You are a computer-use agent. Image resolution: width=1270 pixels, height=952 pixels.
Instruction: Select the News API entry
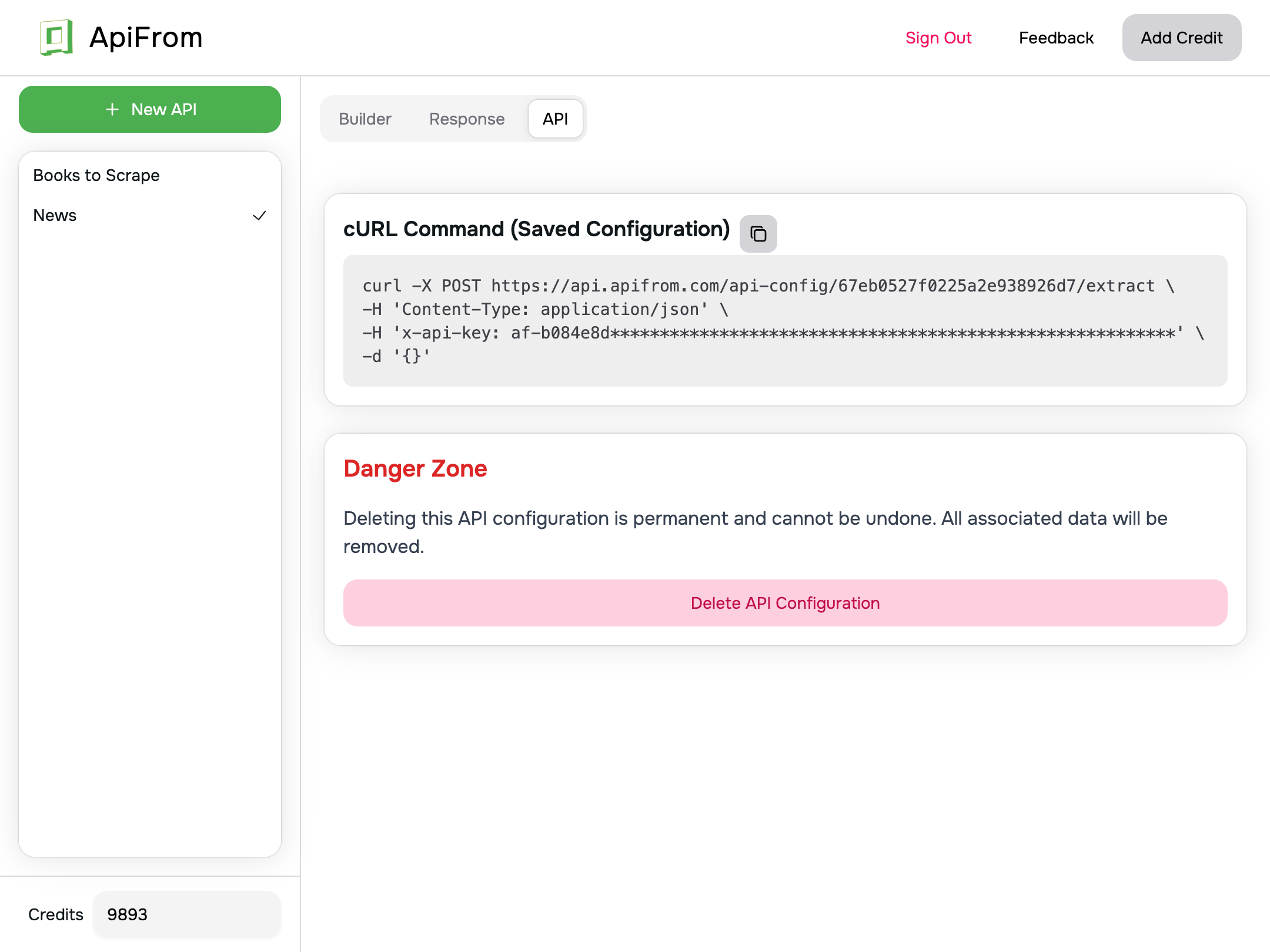click(150, 215)
